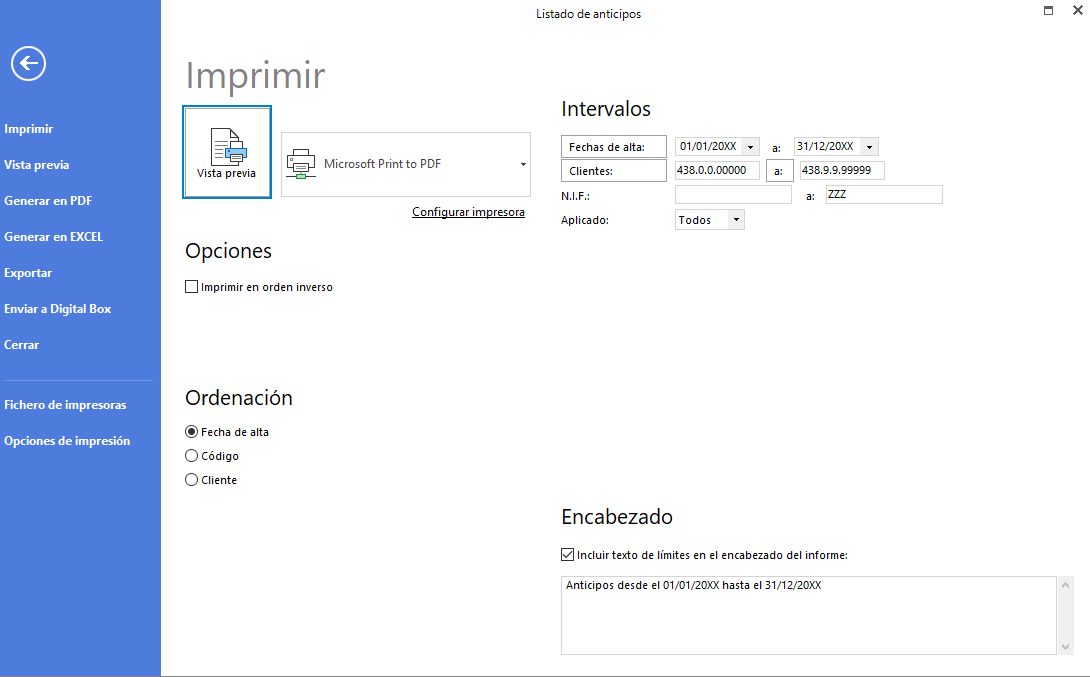
Task: Click Cerrar in the sidebar
Action: coord(22,345)
